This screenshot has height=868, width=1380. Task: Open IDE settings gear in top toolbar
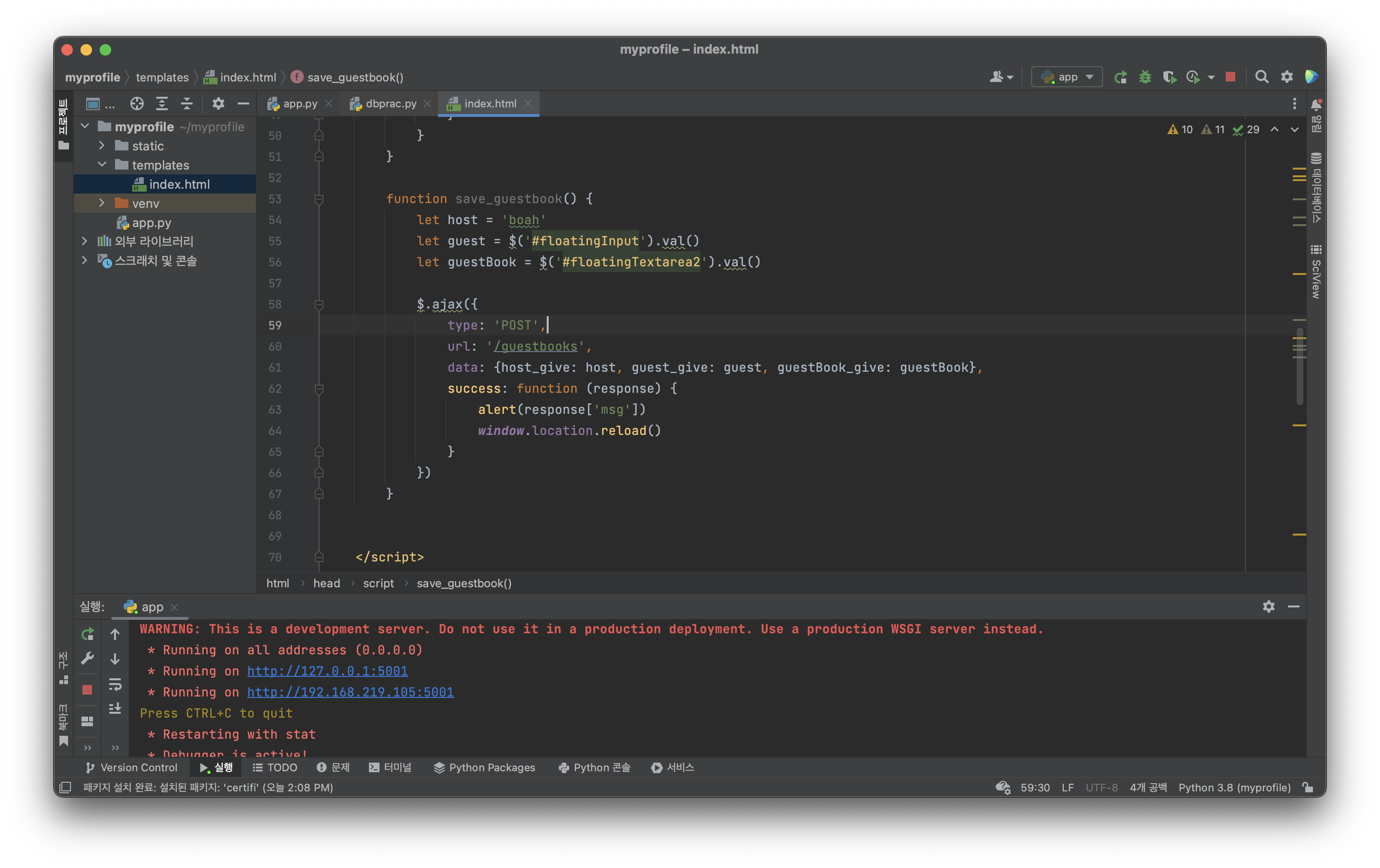[x=1287, y=77]
